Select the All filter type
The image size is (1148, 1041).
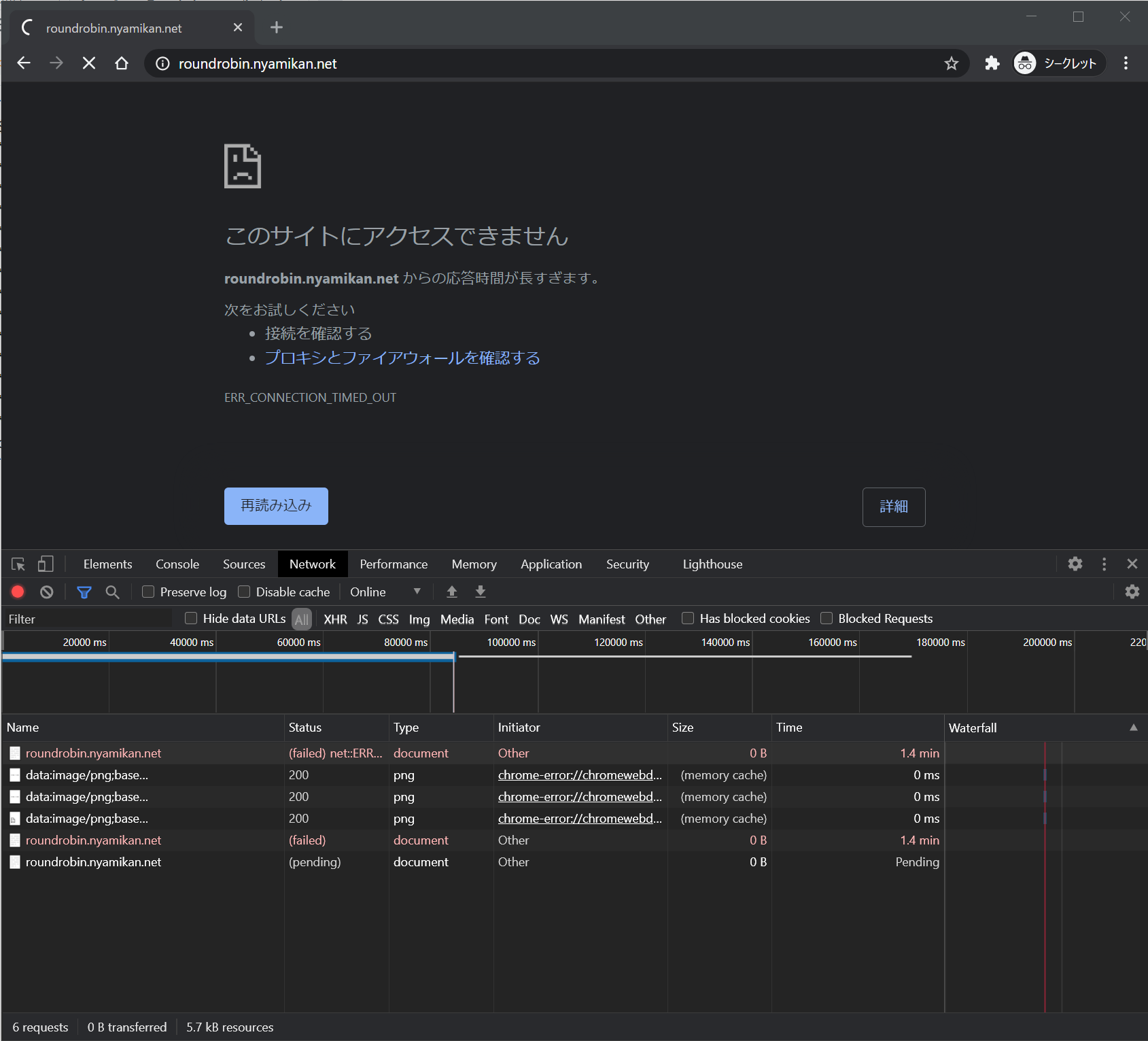tap(302, 619)
